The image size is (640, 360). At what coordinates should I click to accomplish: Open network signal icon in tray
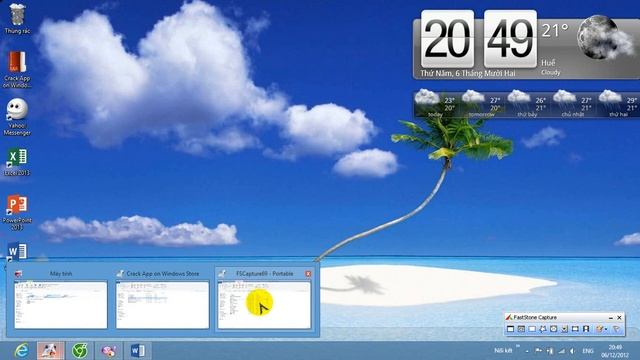562,351
